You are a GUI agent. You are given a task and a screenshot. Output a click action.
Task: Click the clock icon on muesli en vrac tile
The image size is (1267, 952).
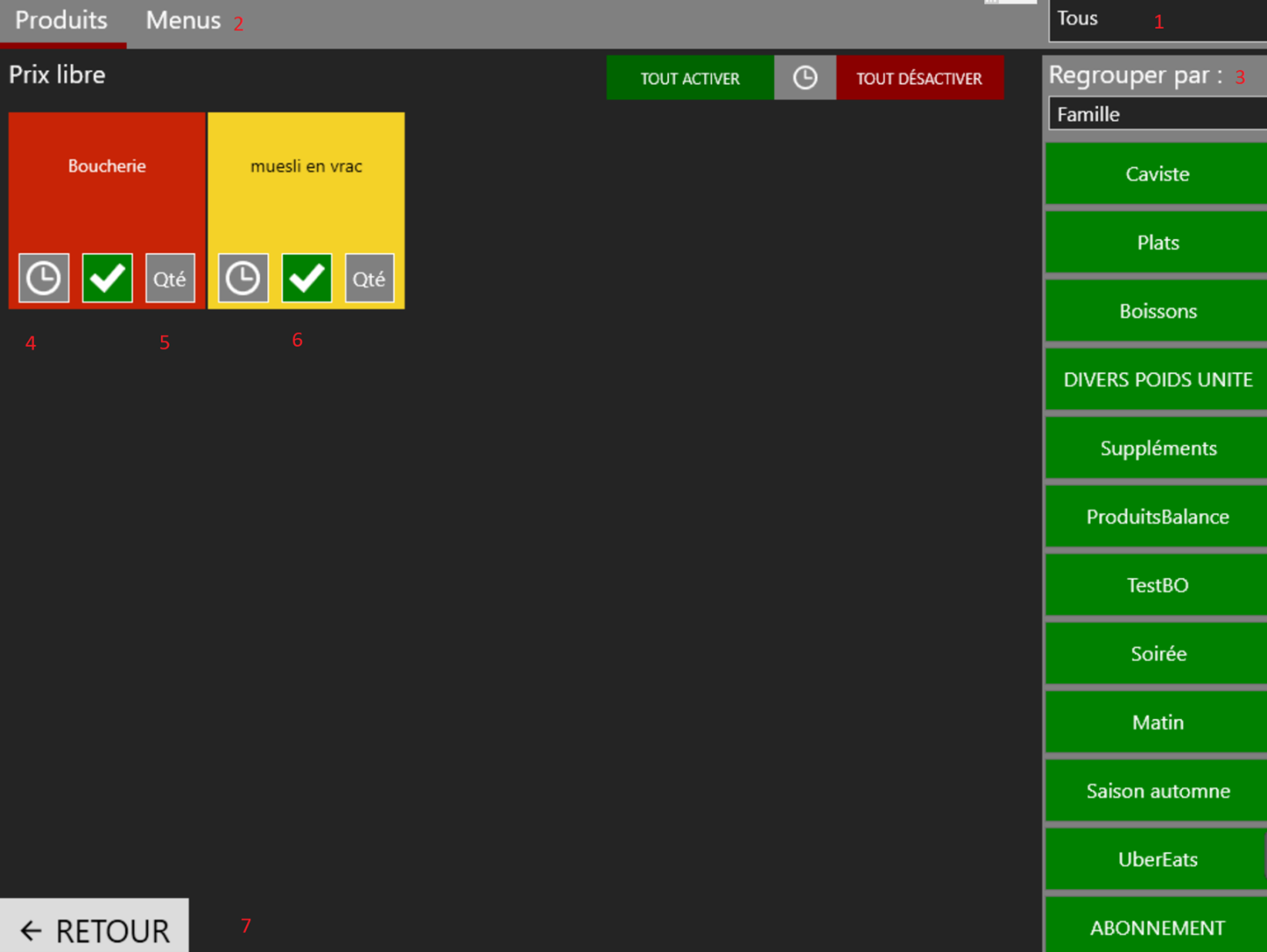point(243,278)
